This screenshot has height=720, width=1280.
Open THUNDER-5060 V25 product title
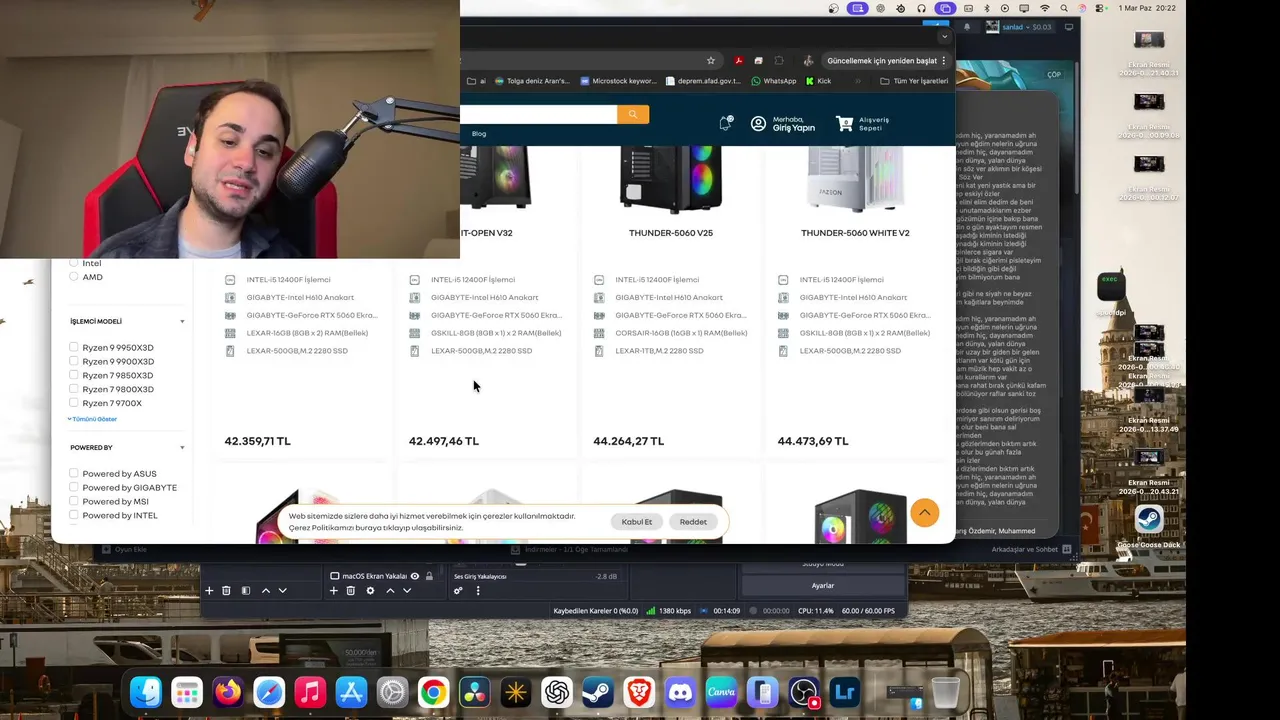[x=671, y=233]
